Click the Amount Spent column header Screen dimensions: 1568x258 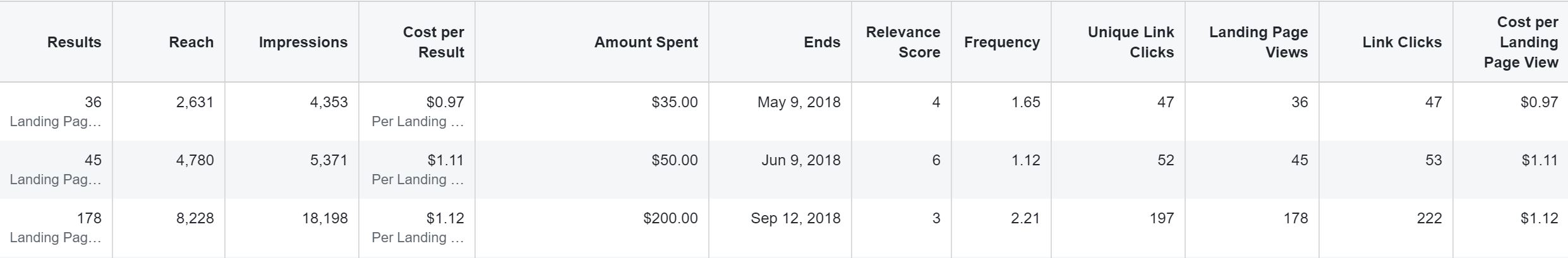tap(646, 42)
